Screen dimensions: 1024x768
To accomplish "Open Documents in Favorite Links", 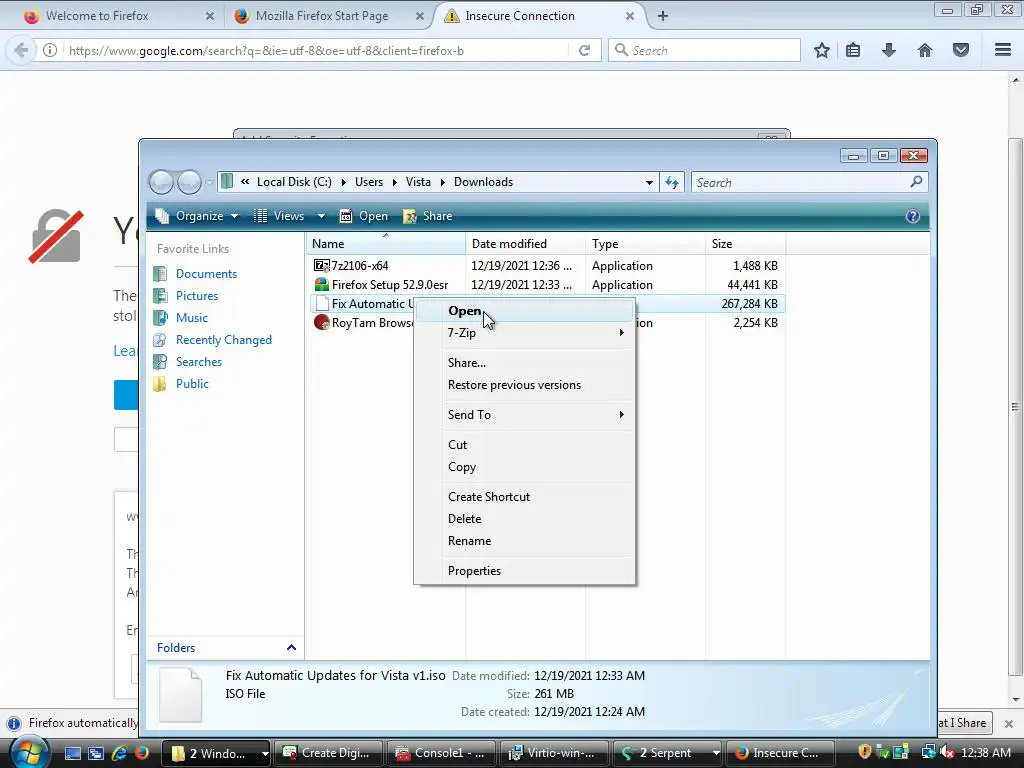I will click(x=206, y=274).
